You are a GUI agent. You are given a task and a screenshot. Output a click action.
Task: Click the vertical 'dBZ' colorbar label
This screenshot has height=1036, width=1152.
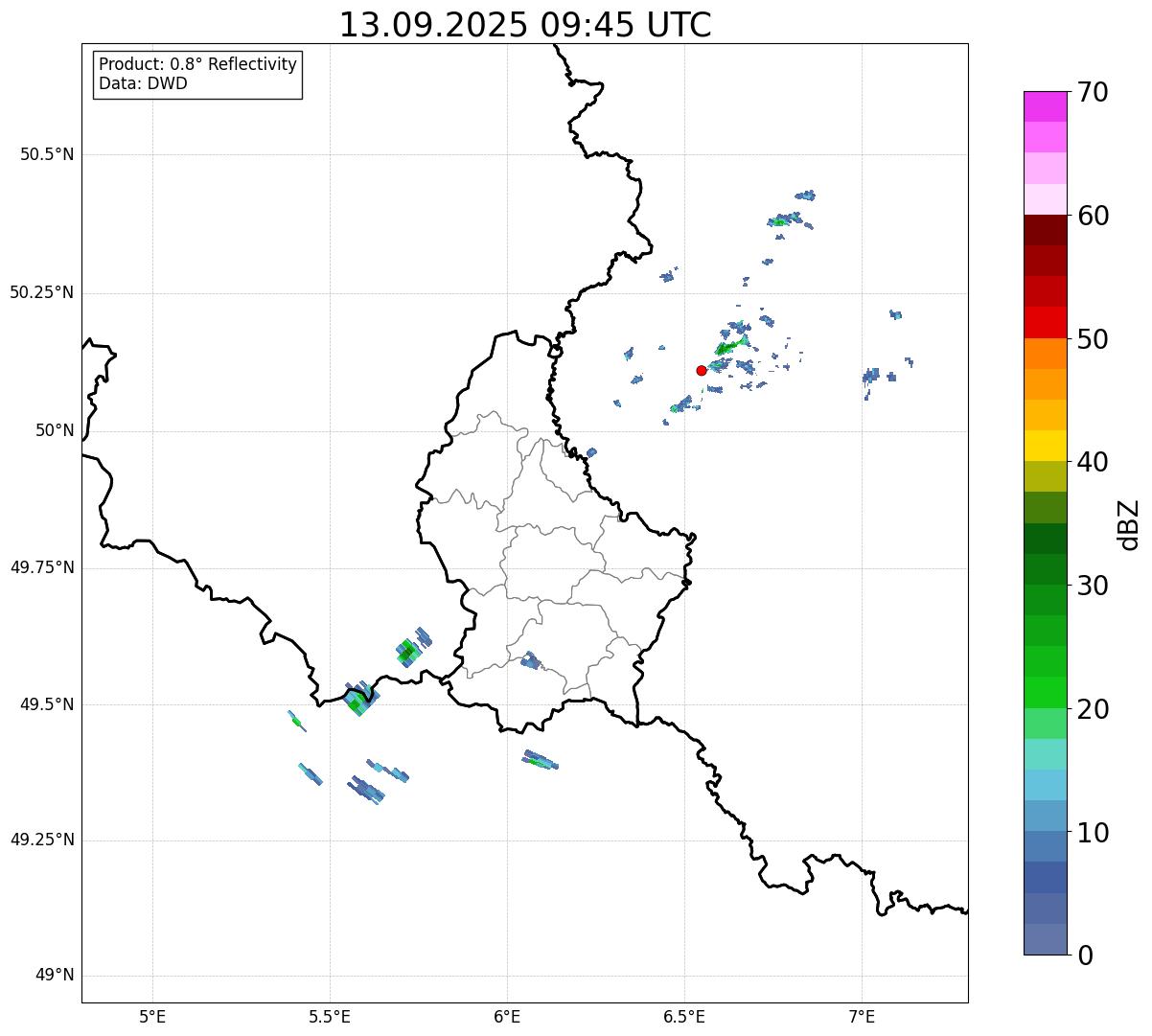point(1129,524)
